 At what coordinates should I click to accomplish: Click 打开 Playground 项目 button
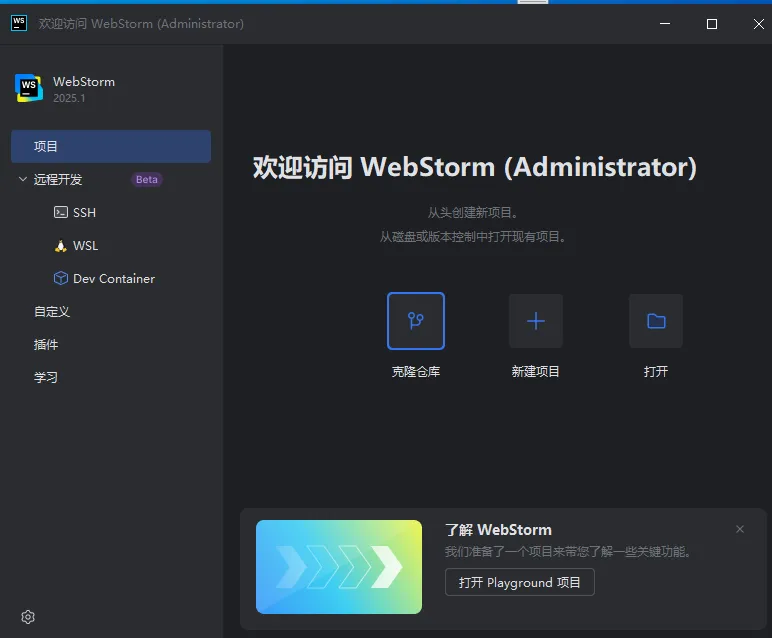tap(519, 582)
